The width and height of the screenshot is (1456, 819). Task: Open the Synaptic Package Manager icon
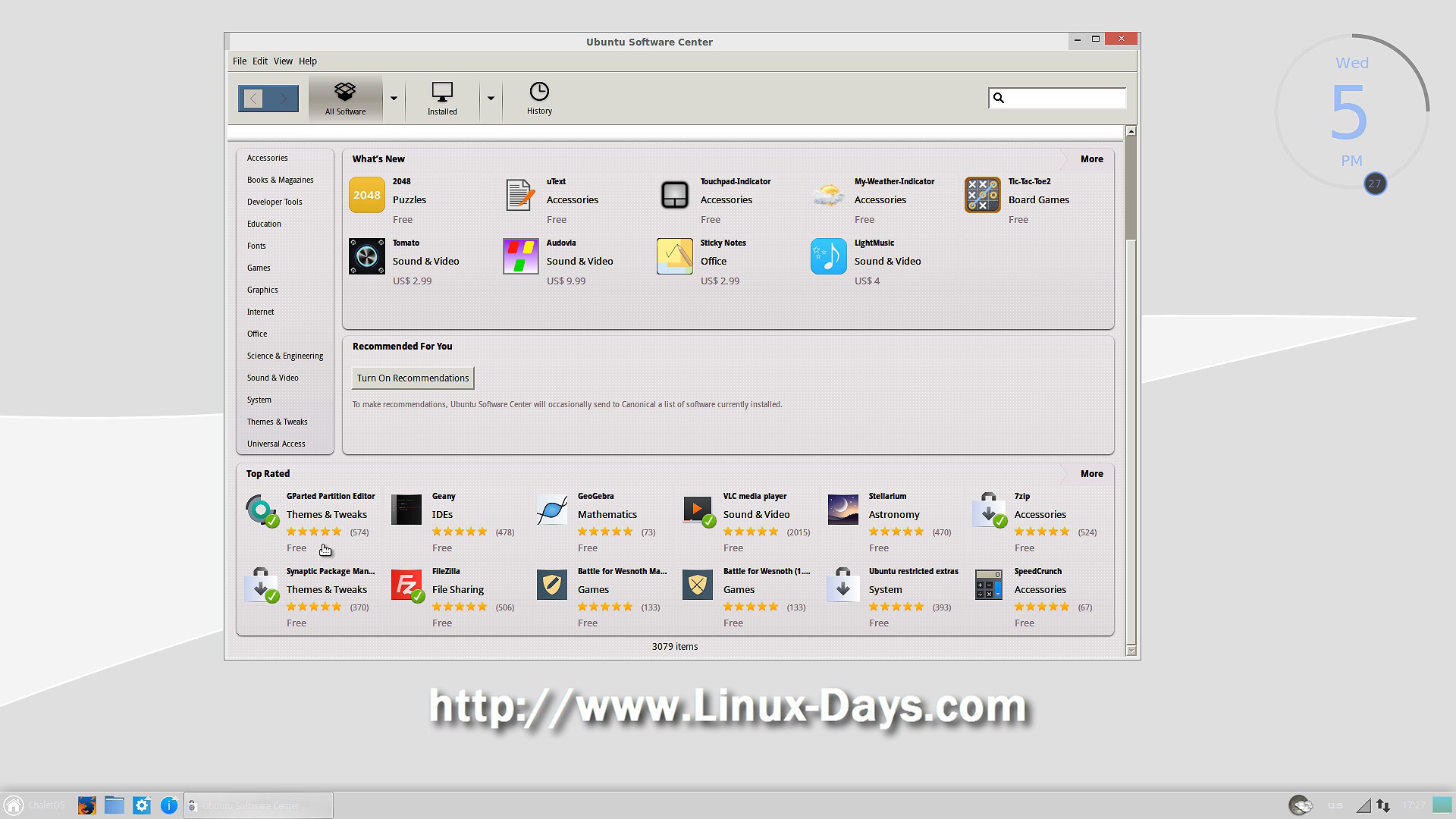point(262,585)
